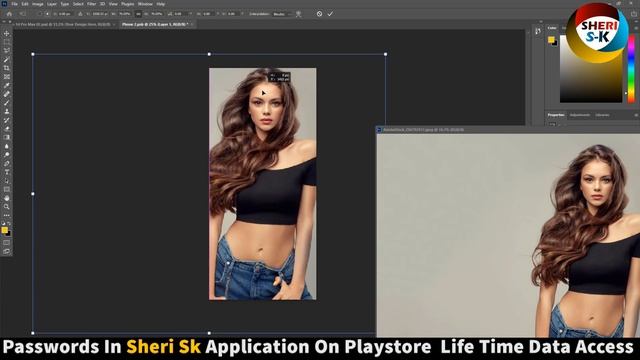640x360 pixels.
Task: Select the Gradient tool
Action: point(7,138)
